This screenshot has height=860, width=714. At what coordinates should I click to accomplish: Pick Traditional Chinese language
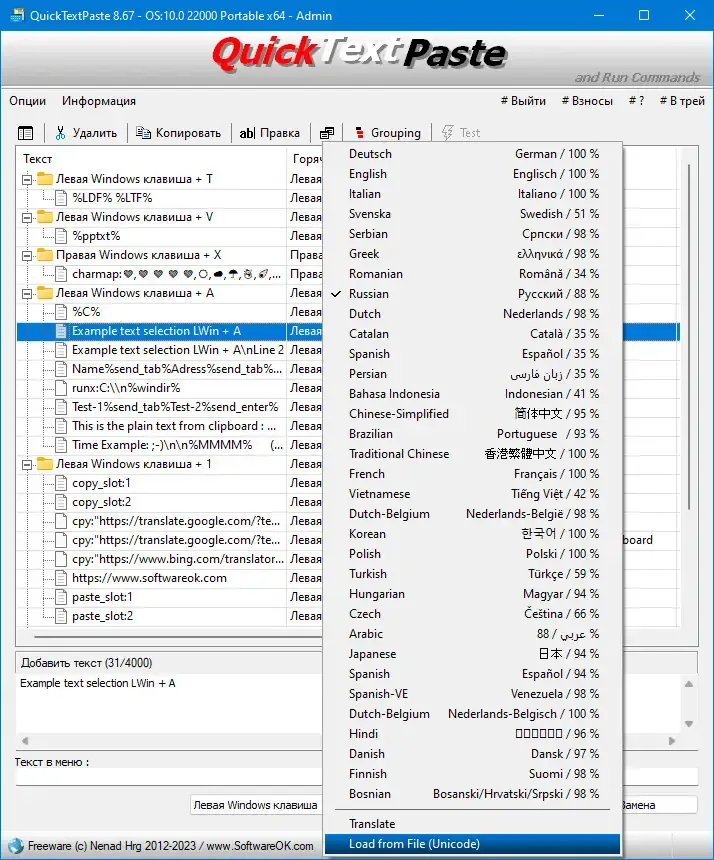tap(473, 454)
